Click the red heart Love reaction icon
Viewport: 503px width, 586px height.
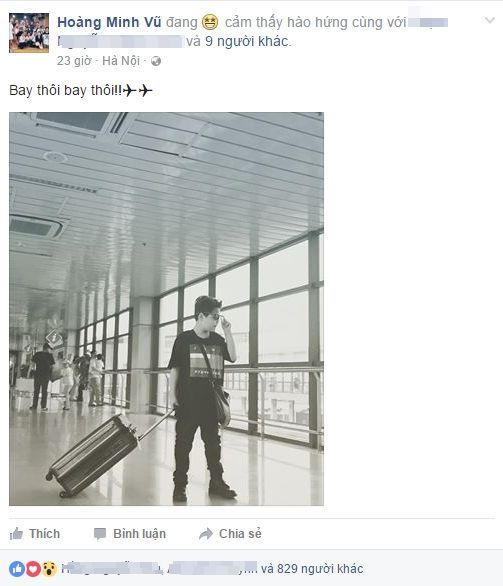33,569
